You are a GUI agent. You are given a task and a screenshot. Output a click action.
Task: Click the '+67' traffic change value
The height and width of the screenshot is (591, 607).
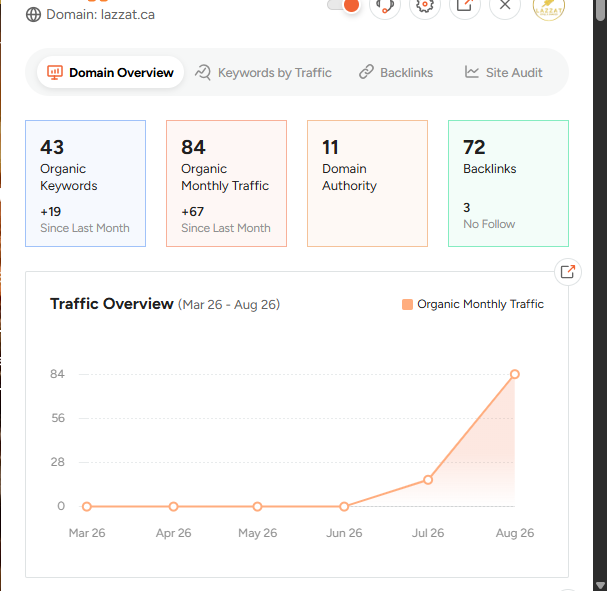[x=192, y=212]
